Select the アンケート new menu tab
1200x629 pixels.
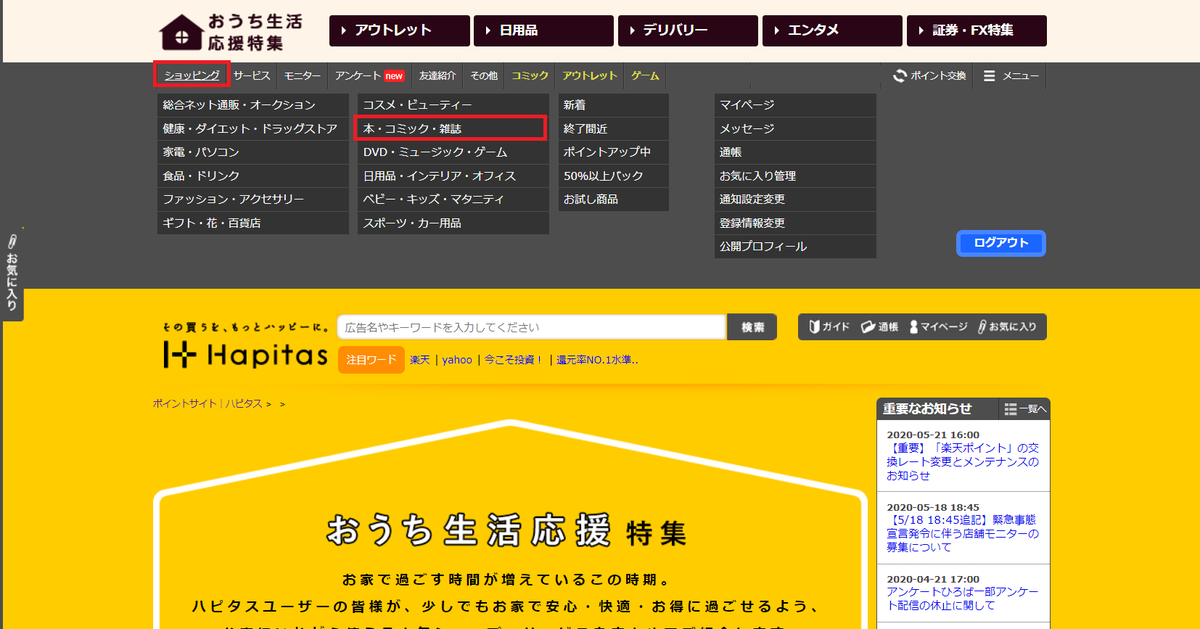pyautogui.click(x=369, y=76)
